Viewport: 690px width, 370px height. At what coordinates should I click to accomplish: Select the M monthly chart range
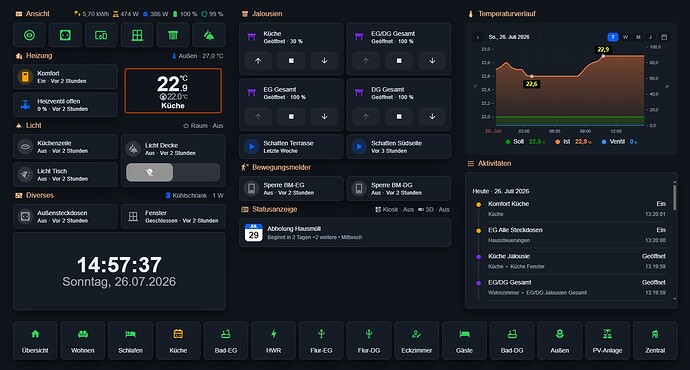[x=638, y=37]
